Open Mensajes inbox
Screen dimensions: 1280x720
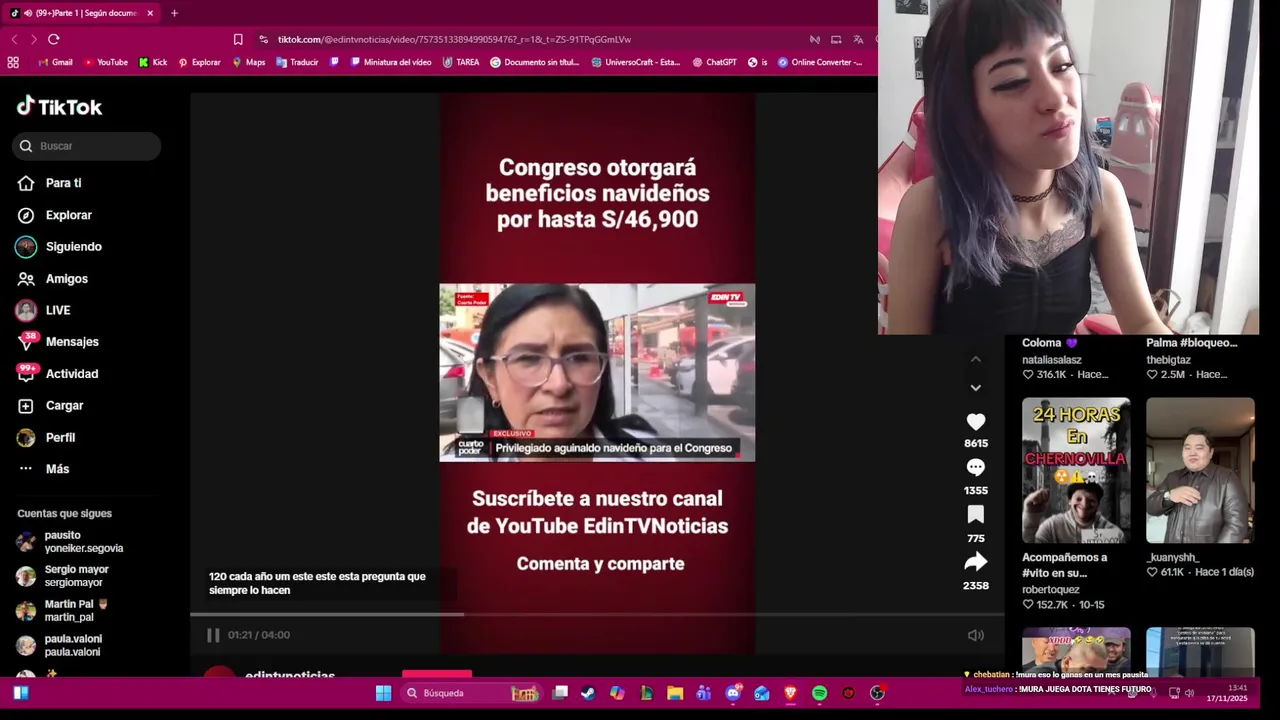click(58, 342)
